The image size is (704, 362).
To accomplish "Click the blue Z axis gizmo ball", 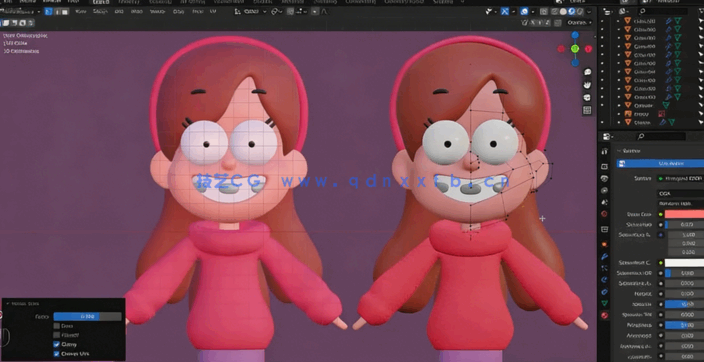I will (575, 35).
